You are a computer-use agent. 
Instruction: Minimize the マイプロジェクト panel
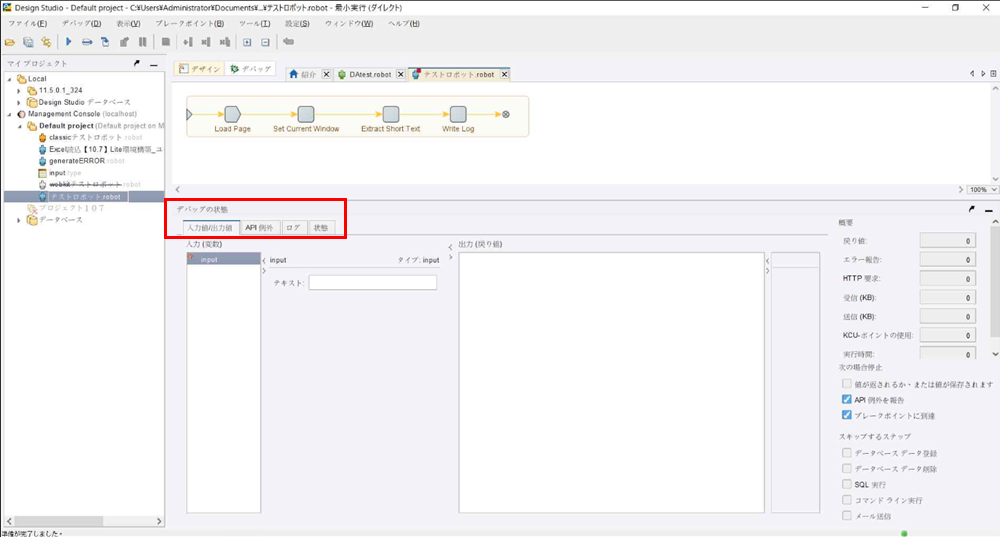[154, 64]
